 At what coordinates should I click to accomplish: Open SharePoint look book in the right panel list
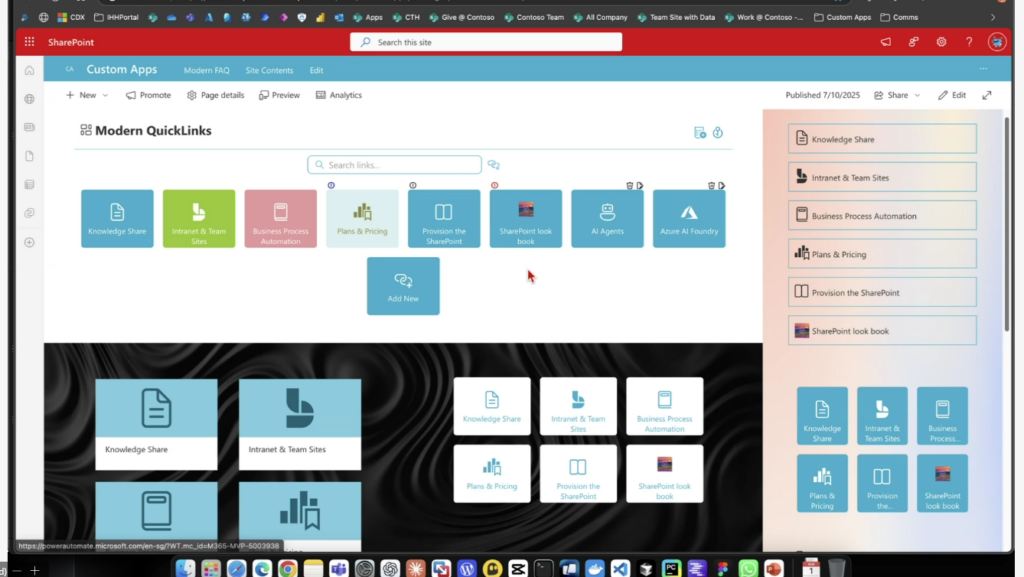[x=882, y=331]
